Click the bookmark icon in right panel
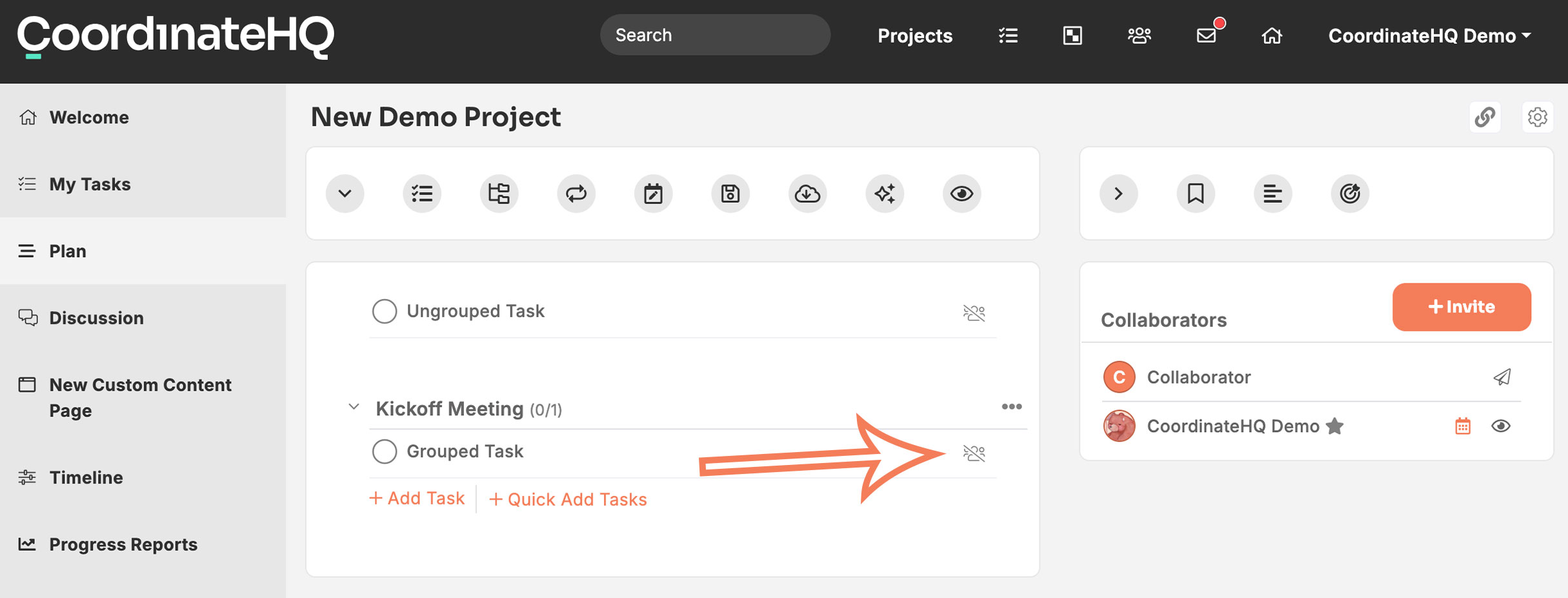1568x598 pixels. 1196,193
